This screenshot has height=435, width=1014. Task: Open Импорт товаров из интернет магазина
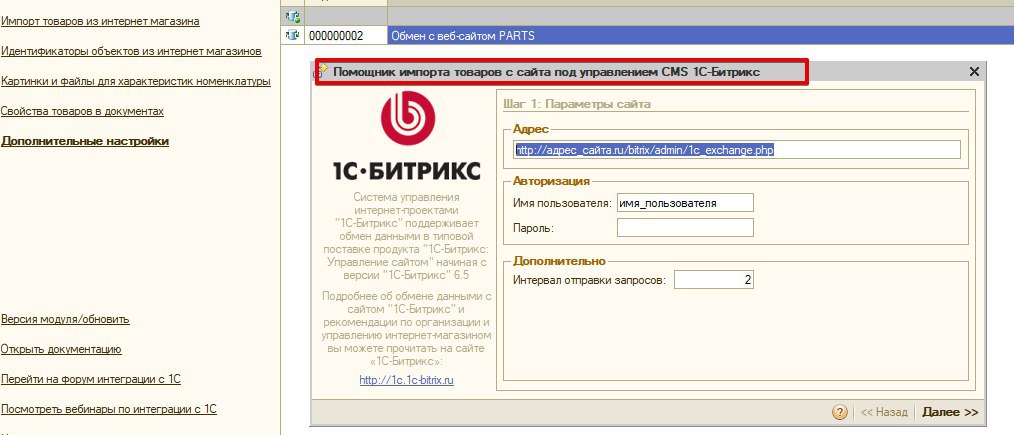click(100, 21)
